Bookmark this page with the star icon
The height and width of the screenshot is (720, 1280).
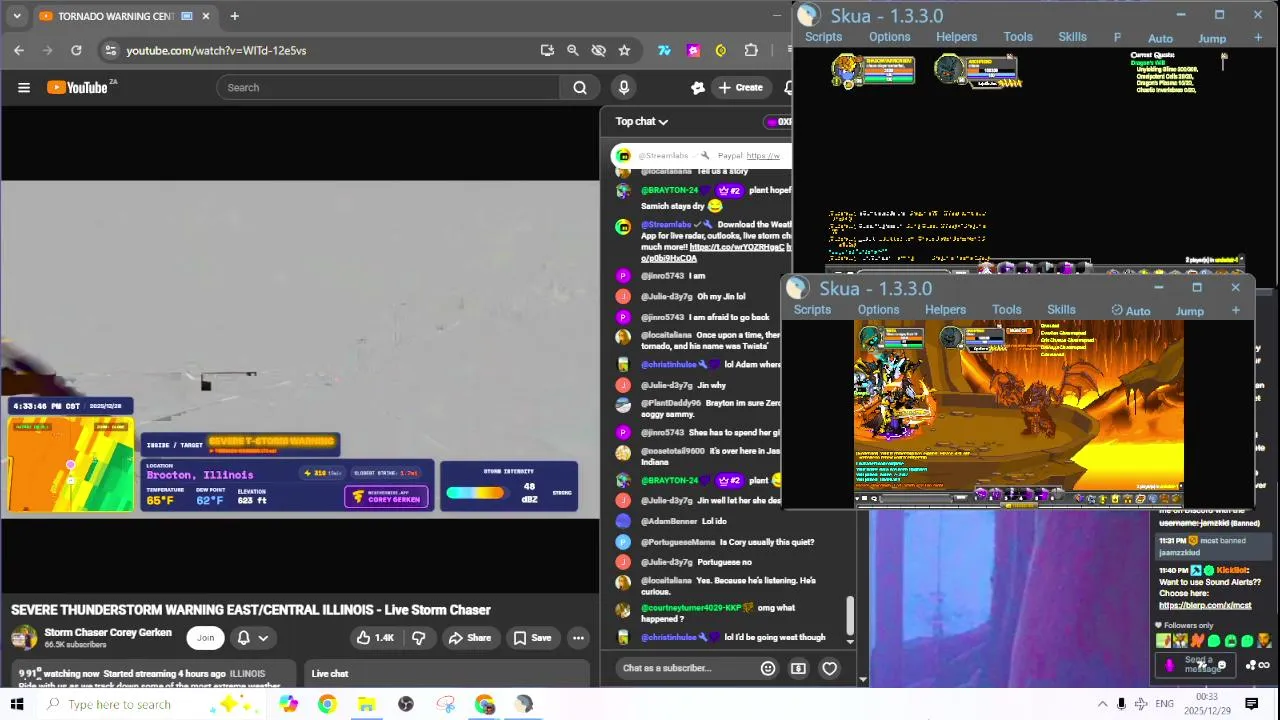[x=624, y=50]
